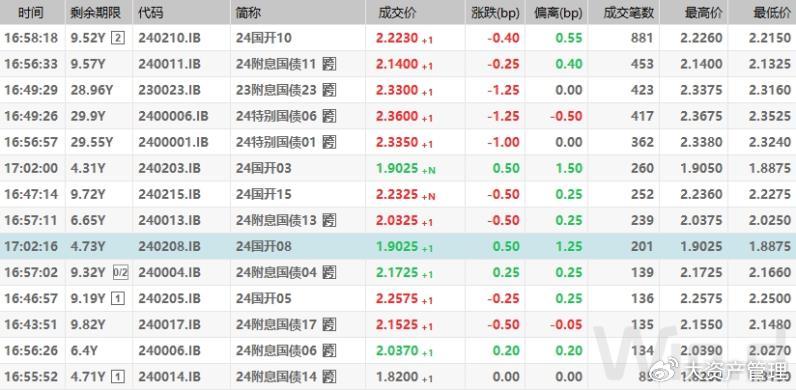Image resolution: width=796 pixels, height=390 pixels.
Task: Select bond code 240203.IB
Action: click(x=170, y=168)
